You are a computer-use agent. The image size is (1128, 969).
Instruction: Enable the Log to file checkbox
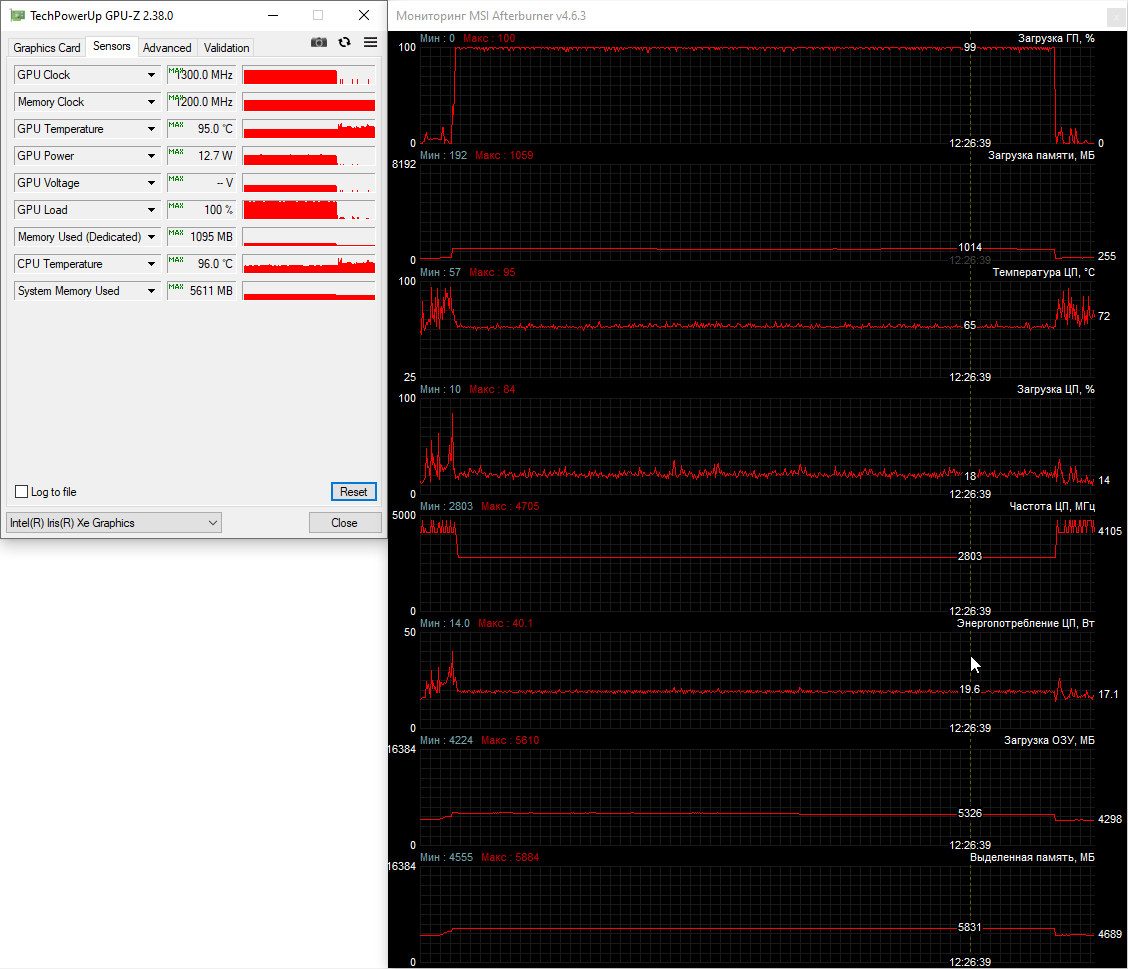click(22, 491)
